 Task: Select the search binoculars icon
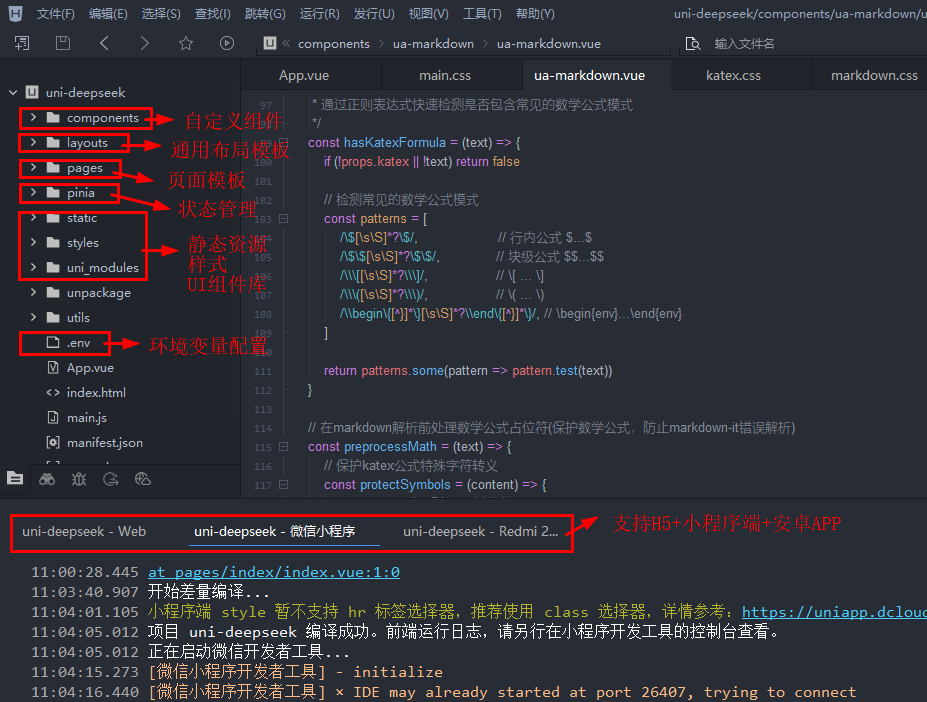coord(46,480)
